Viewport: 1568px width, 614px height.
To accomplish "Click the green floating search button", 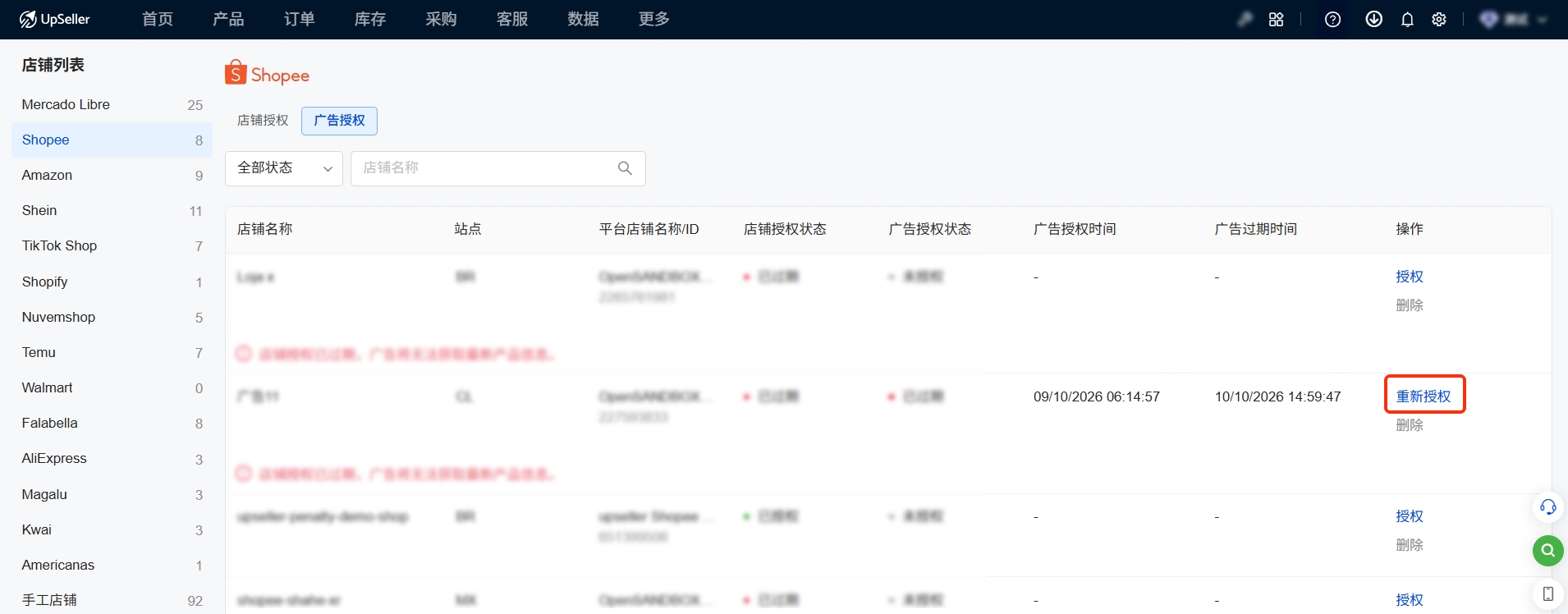I will [x=1547, y=550].
